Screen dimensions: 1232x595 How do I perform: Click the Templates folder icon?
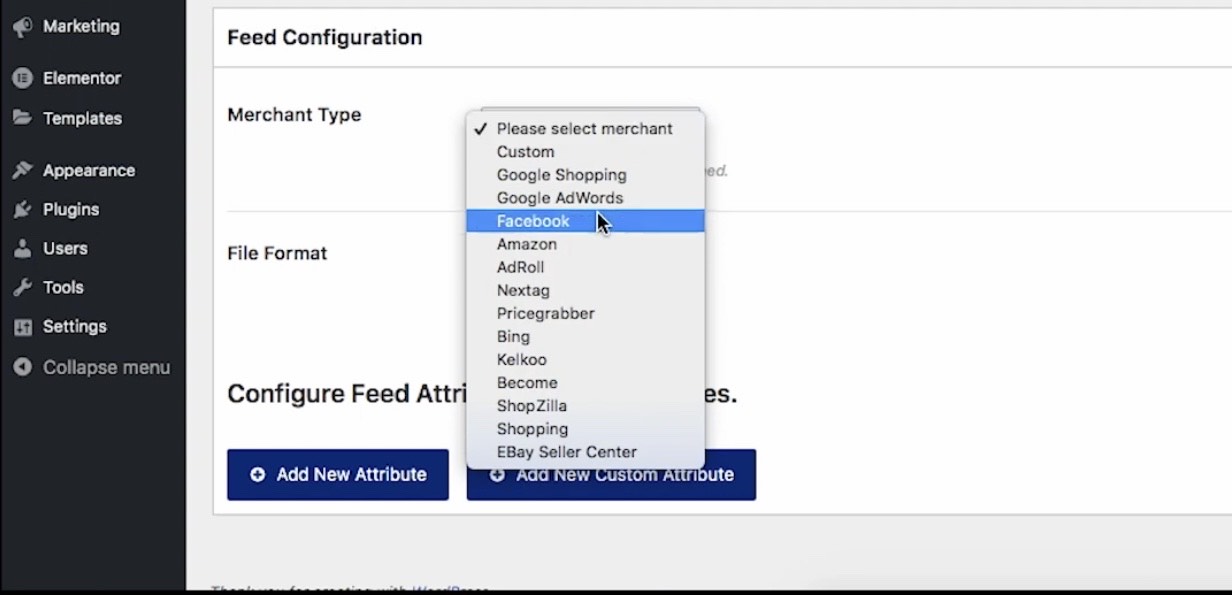point(22,118)
